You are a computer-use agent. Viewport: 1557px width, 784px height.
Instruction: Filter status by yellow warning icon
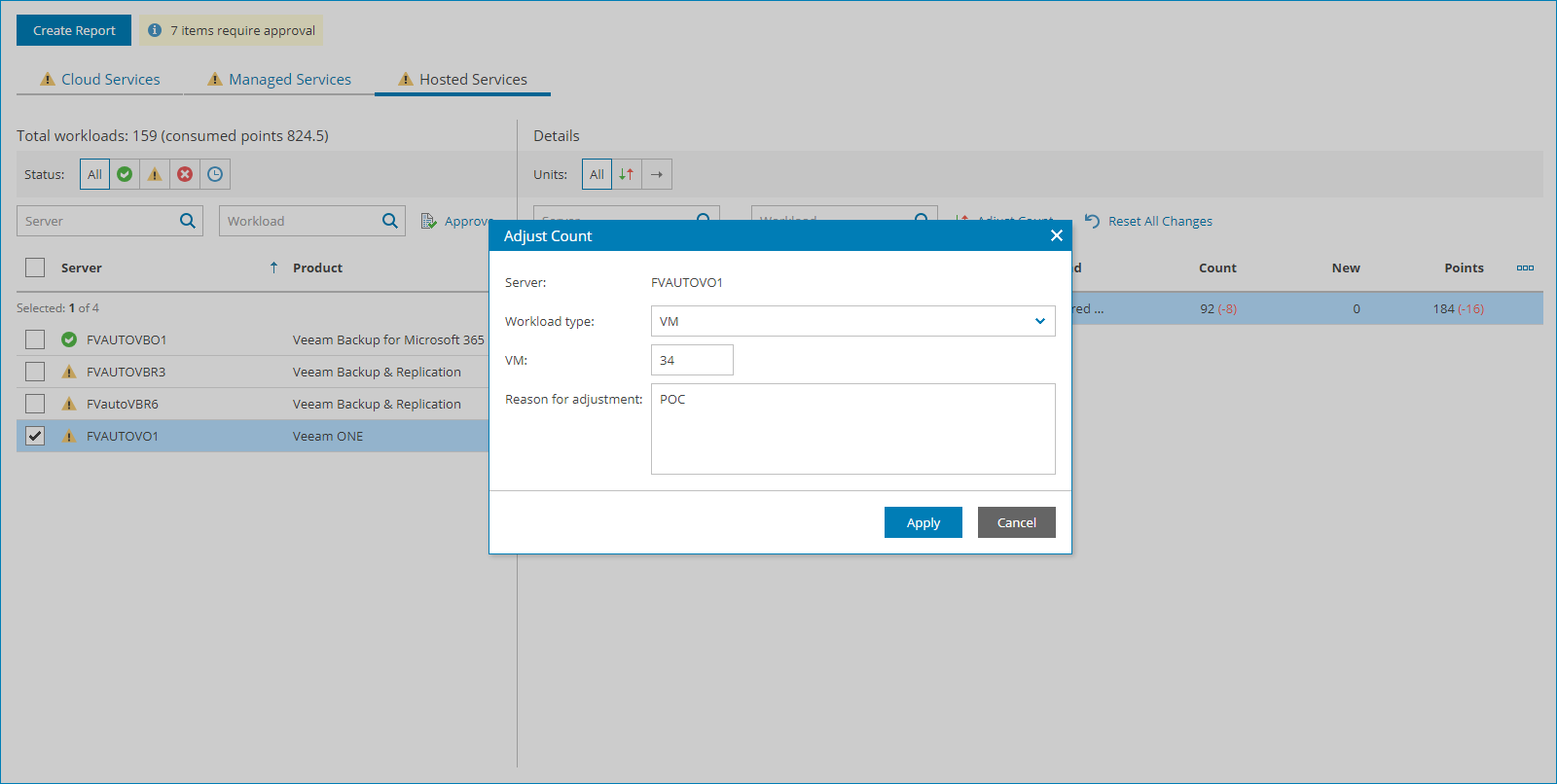pos(155,174)
